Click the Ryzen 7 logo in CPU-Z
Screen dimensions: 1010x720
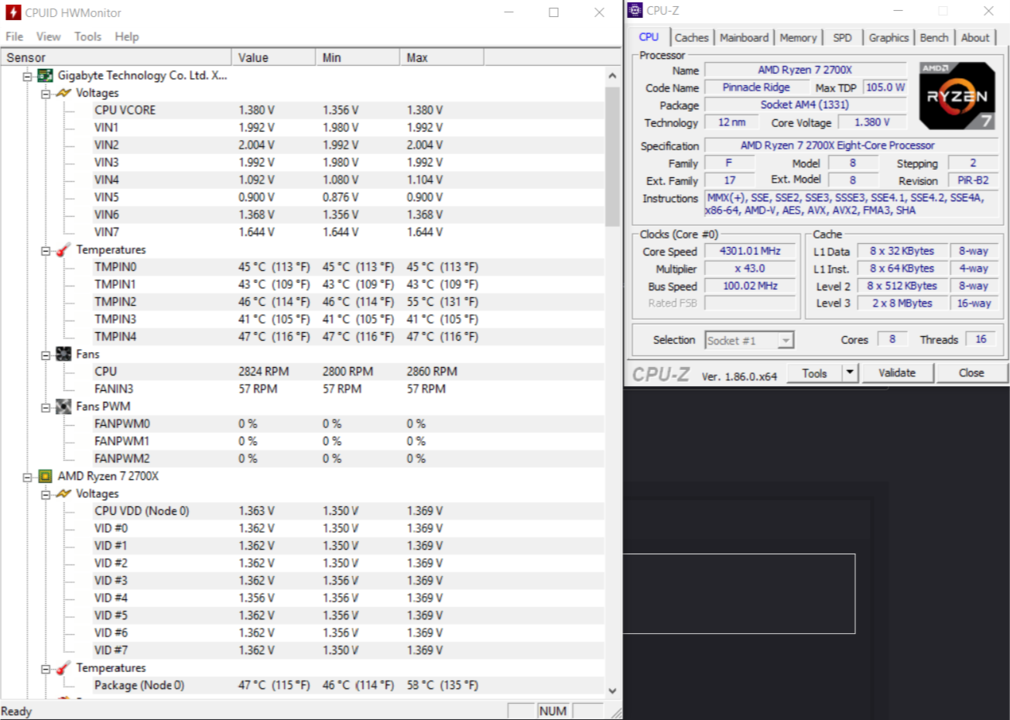pyautogui.click(x=957, y=95)
